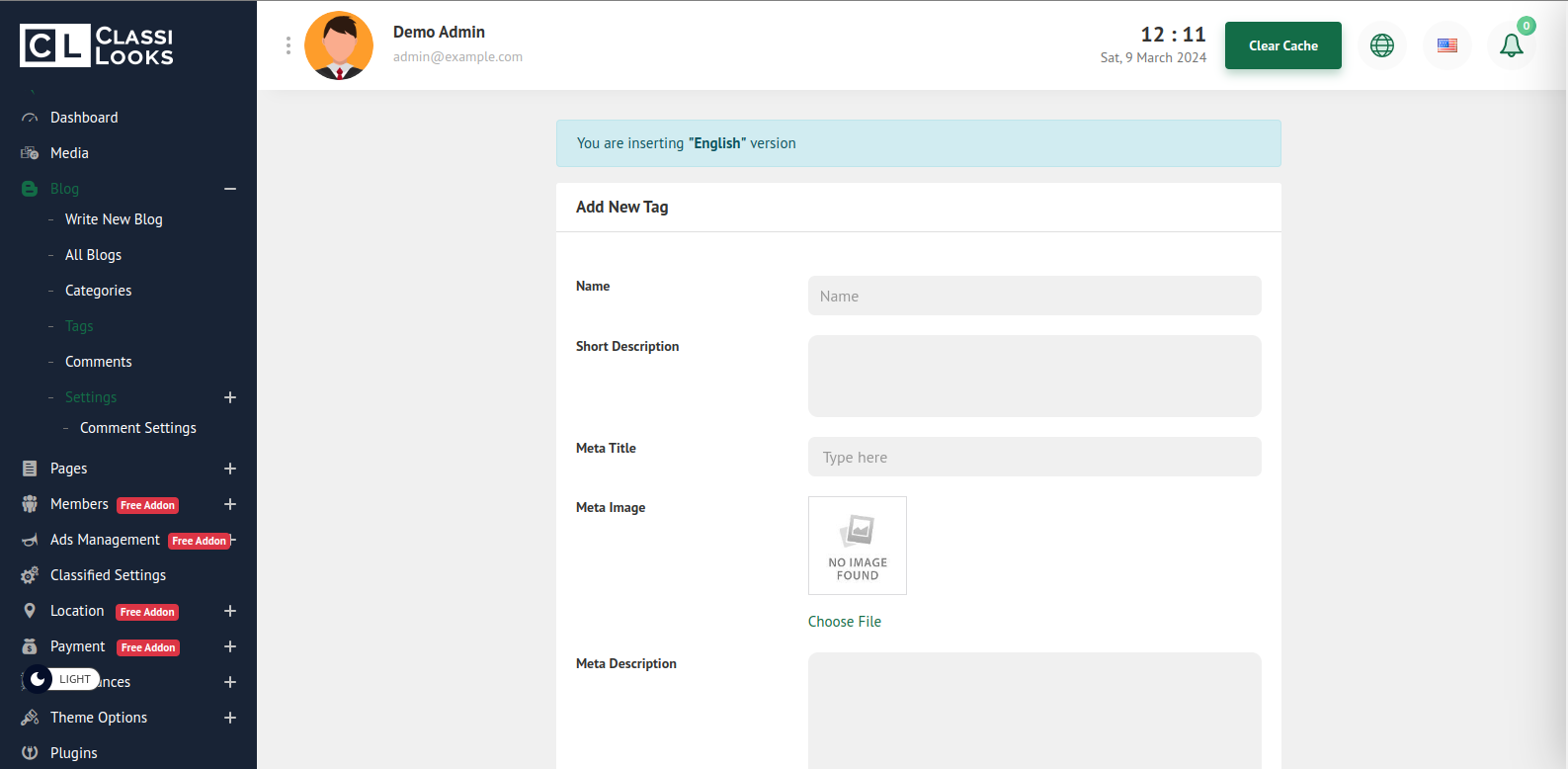Collapse the Blog menu section
The height and width of the screenshot is (769, 1568).
tap(230, 189)
